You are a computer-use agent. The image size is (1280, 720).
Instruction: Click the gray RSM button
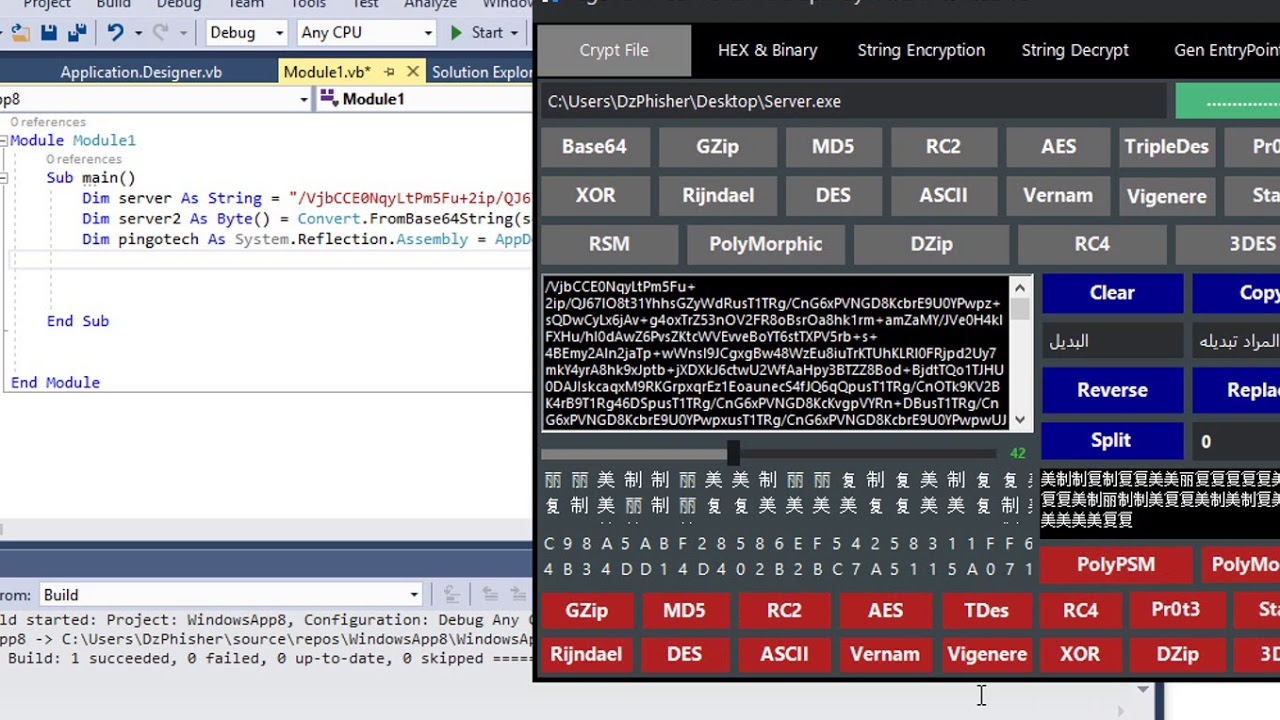coord(609,244)
